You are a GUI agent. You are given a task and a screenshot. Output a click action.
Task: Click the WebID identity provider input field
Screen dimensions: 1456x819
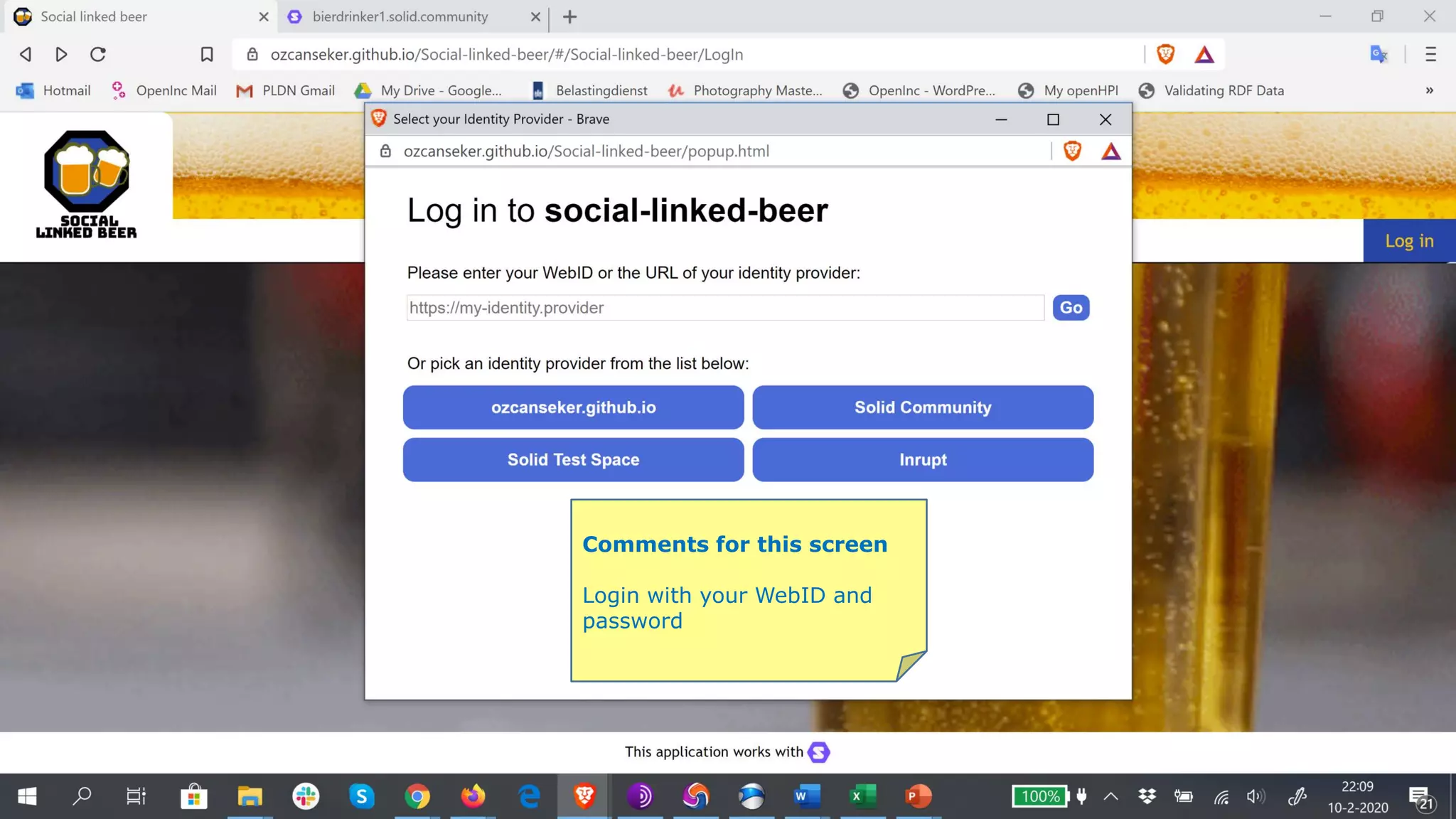725,308
